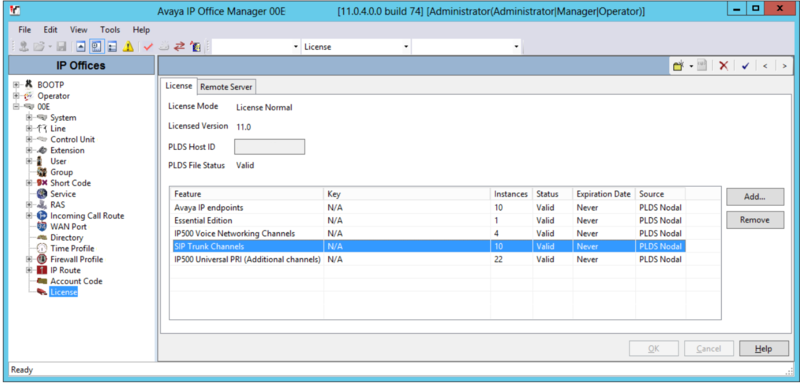Viewport: 800px width, 385px height.
Task: Open the Tools menu
Action: point(110,30)
